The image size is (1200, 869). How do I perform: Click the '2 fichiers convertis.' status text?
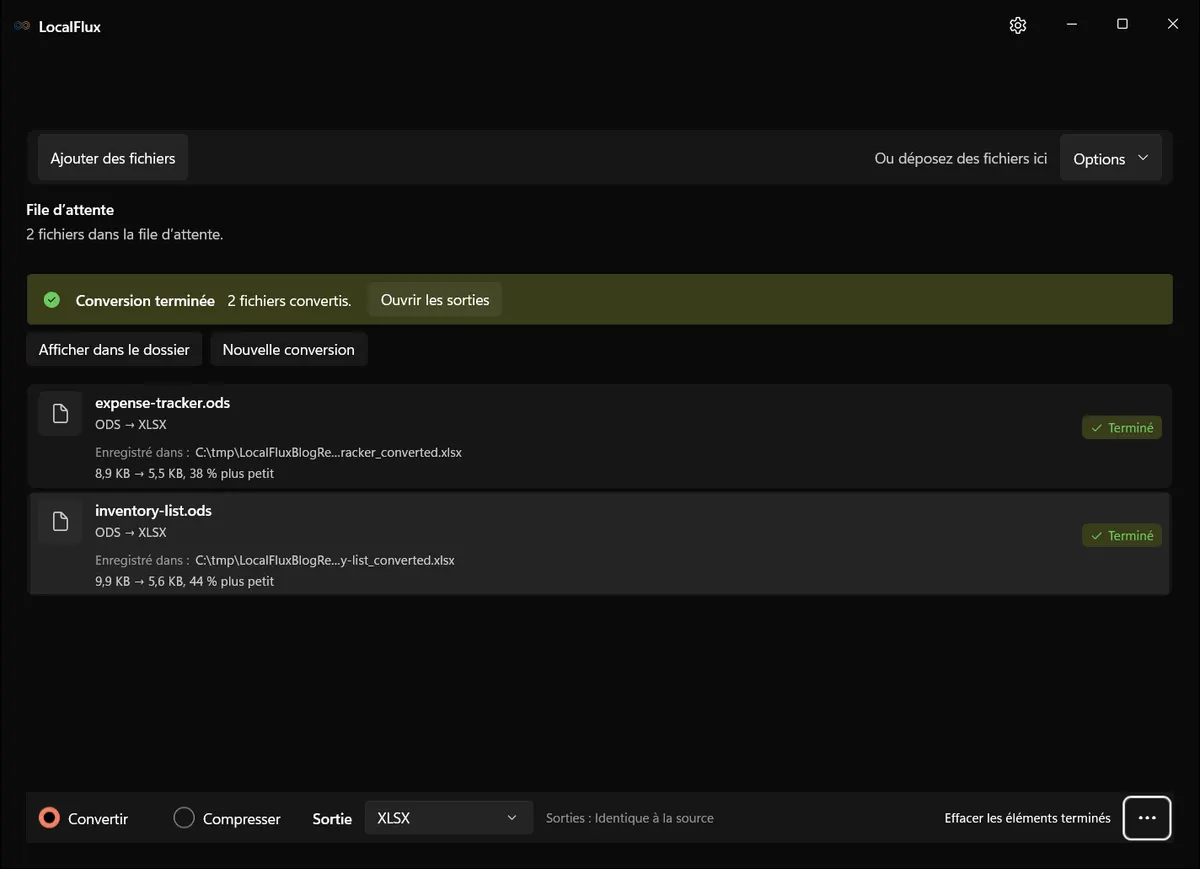(289, 301)
